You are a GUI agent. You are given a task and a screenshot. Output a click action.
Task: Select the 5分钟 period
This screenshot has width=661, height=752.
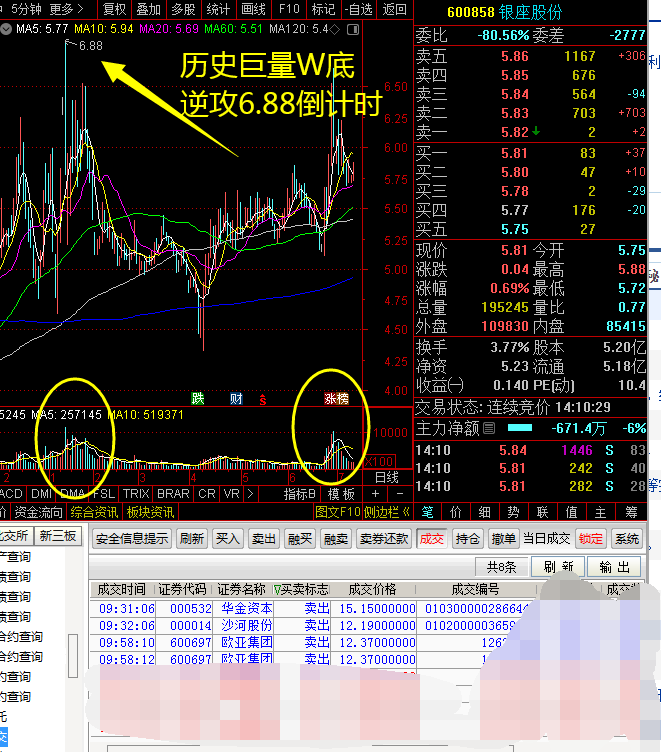pos(26,9)
